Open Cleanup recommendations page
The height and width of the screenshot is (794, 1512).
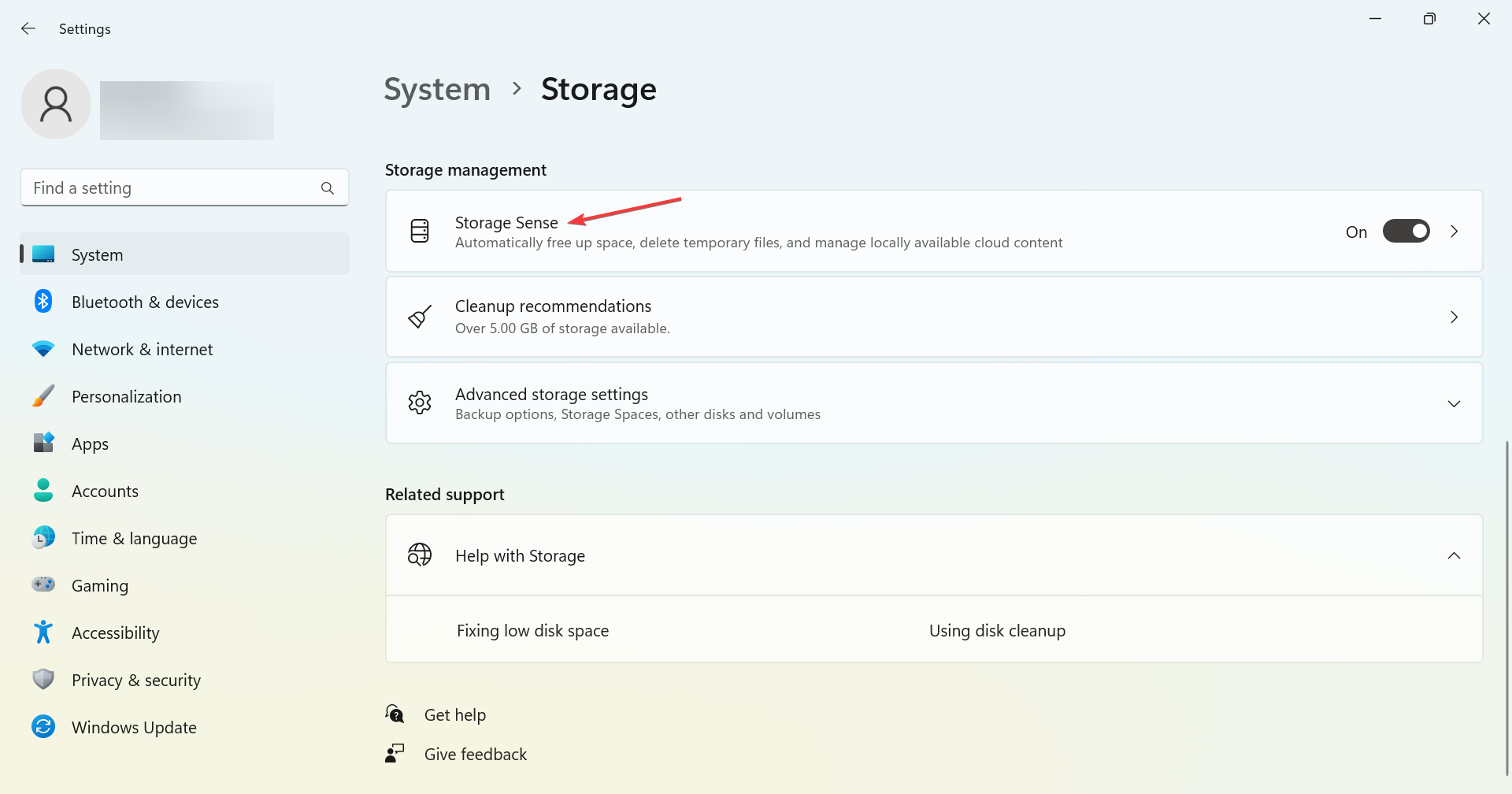(x=933, y=317)
